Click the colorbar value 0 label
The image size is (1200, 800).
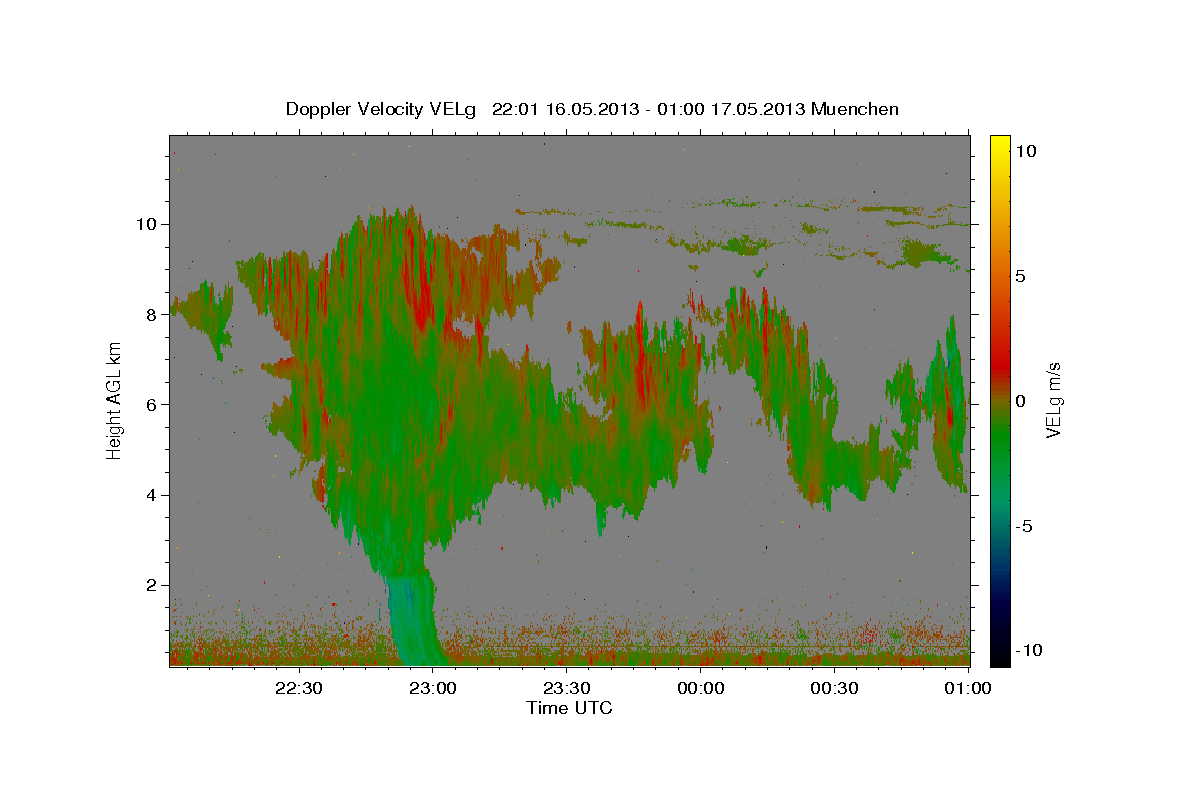tap(1021, 401)
